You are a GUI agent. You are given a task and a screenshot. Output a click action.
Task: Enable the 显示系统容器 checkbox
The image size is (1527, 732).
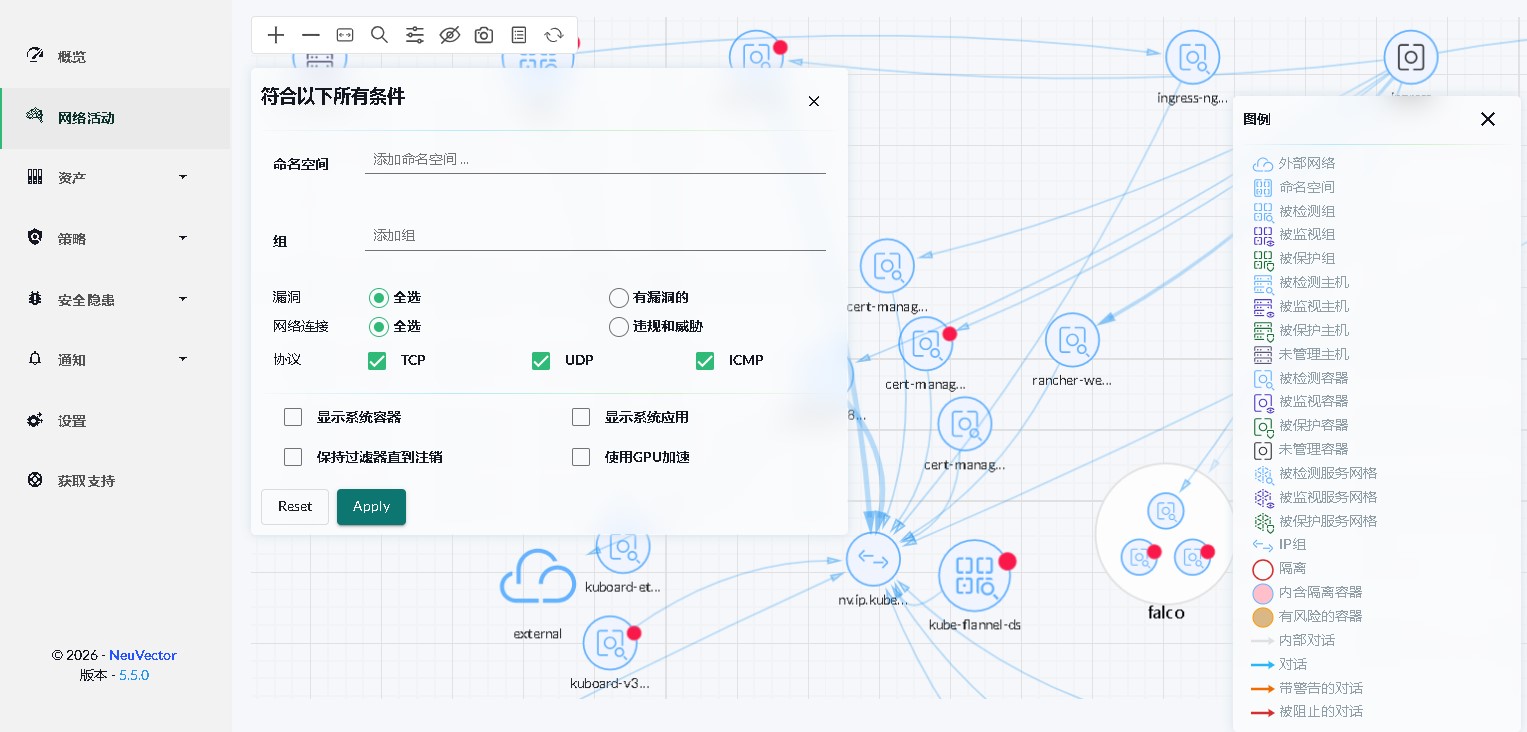click(293, 417)
